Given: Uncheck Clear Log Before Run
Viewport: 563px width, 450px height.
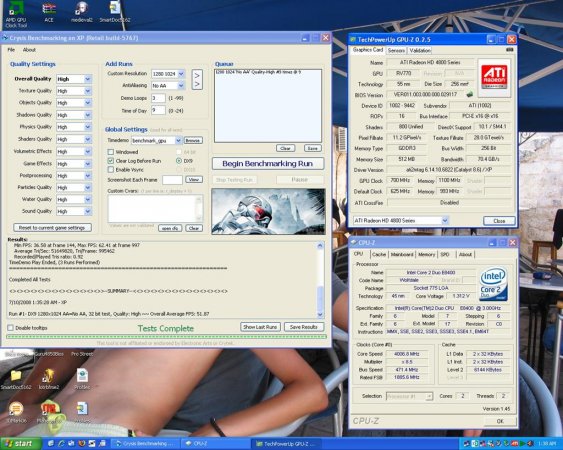Looking at the screenshot, I should tap(111, 161).
